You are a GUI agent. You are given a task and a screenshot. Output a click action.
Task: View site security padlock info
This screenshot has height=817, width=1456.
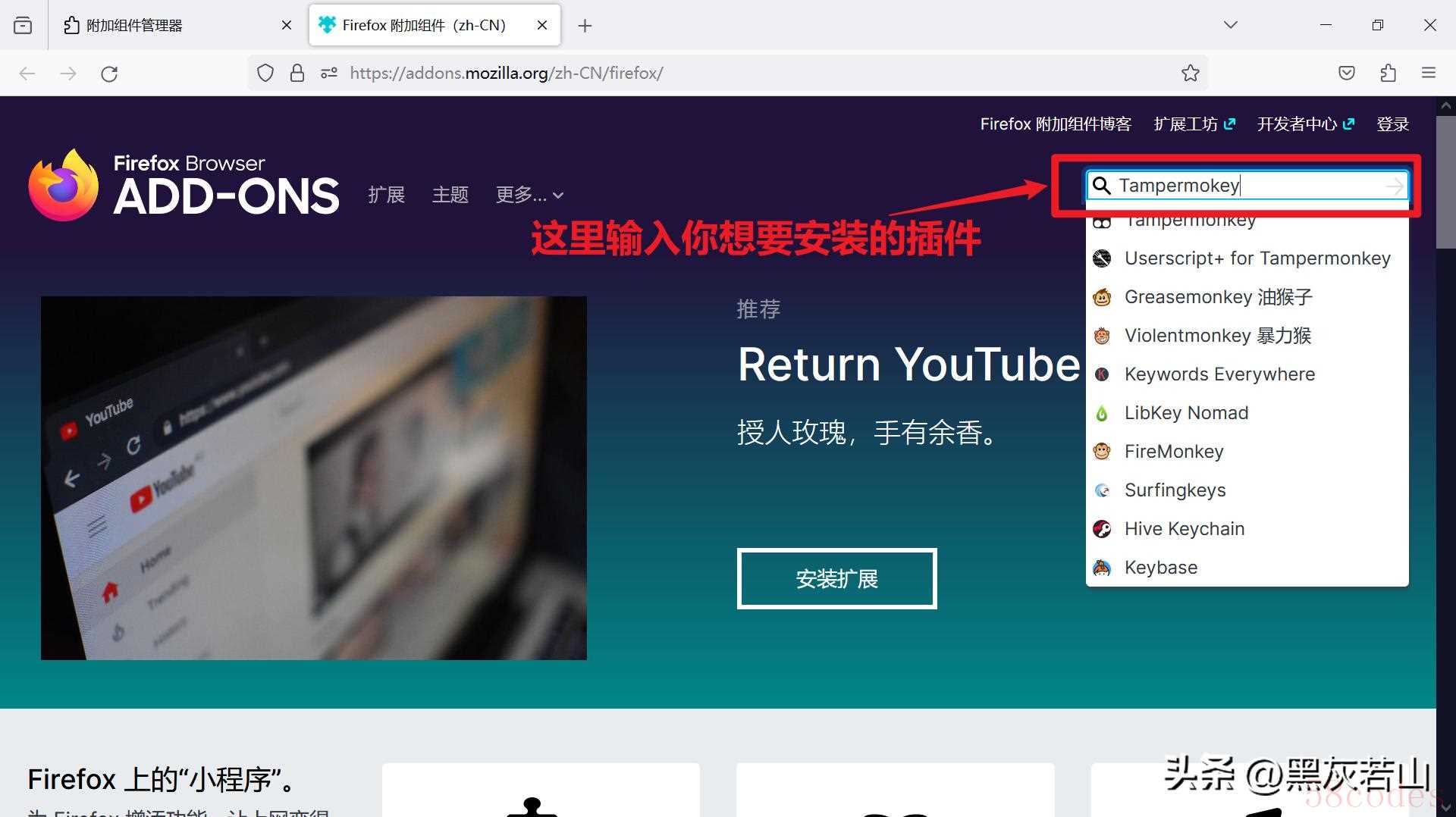pyautogui.click(x=297, y=74)
